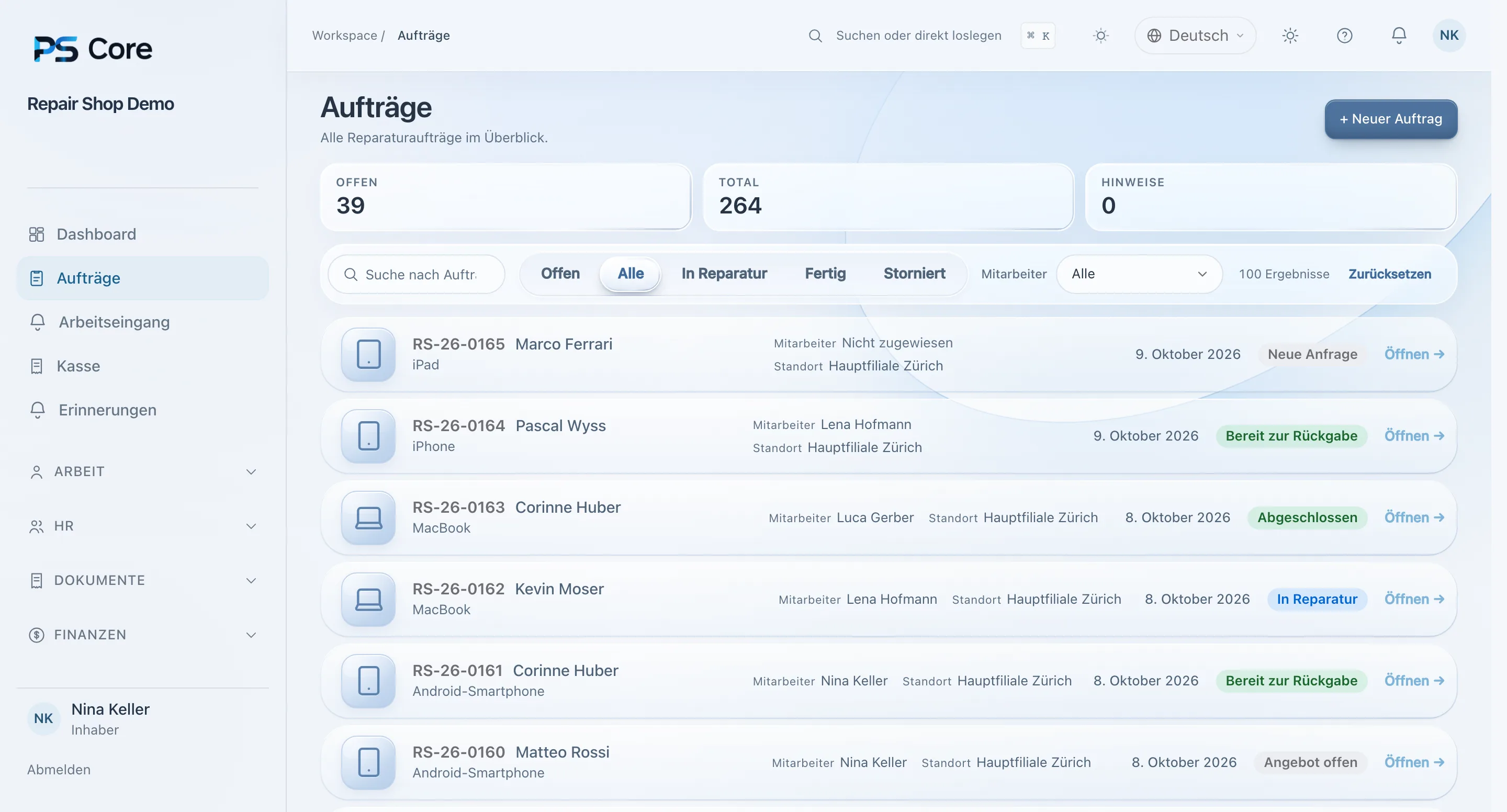The height and width of the screenshot is (812, 1507).
Task: Open order RS-26-0165 via Öffnen
Action: [x=1414, y=354]
